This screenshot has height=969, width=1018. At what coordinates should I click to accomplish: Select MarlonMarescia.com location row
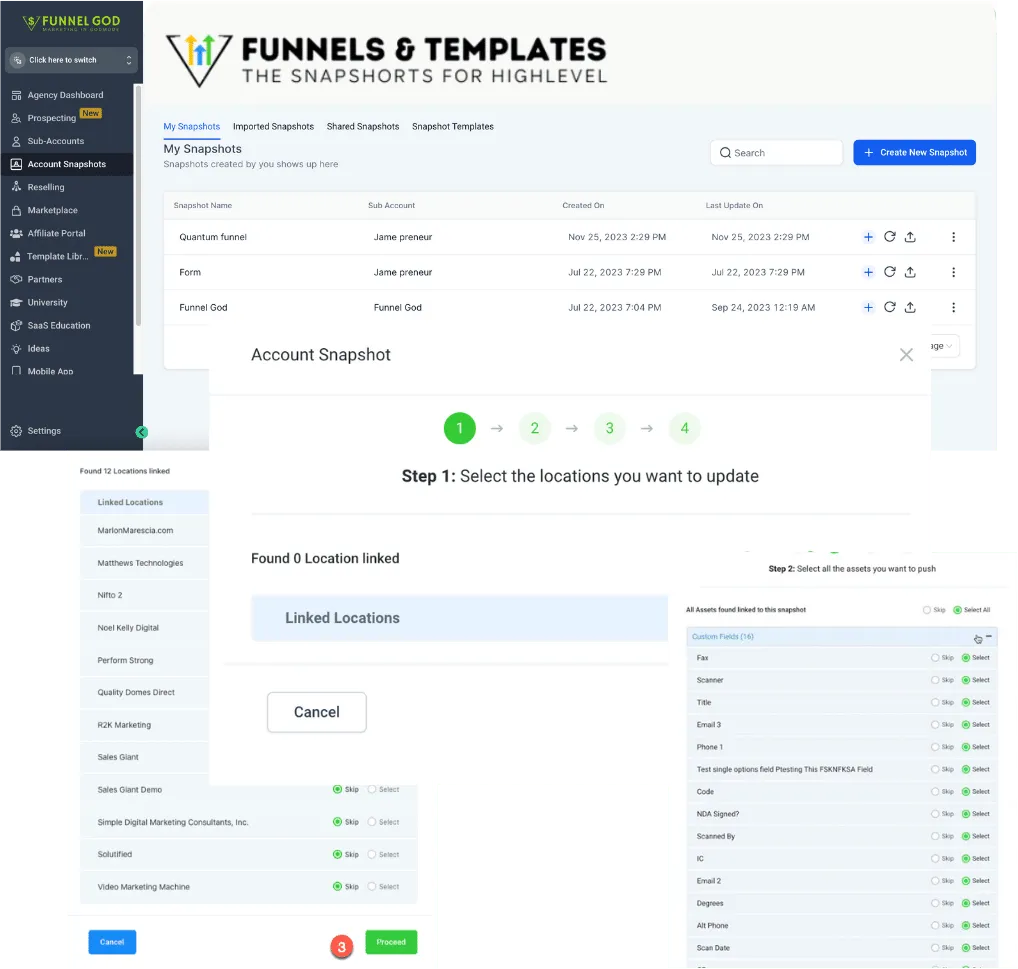click(x=144, y=530)
